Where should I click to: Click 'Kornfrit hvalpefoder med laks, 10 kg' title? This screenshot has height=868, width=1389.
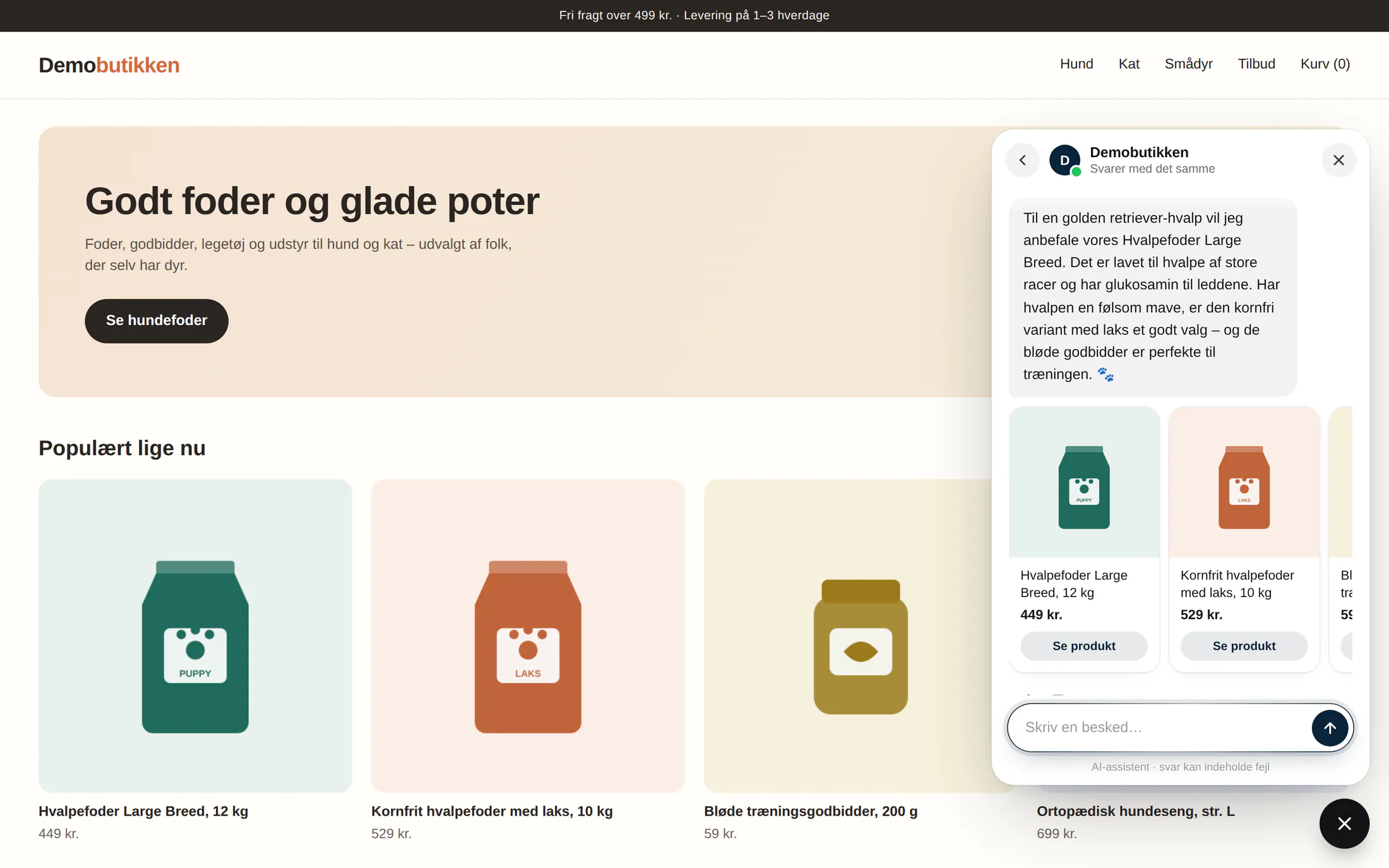click(491, 811)
